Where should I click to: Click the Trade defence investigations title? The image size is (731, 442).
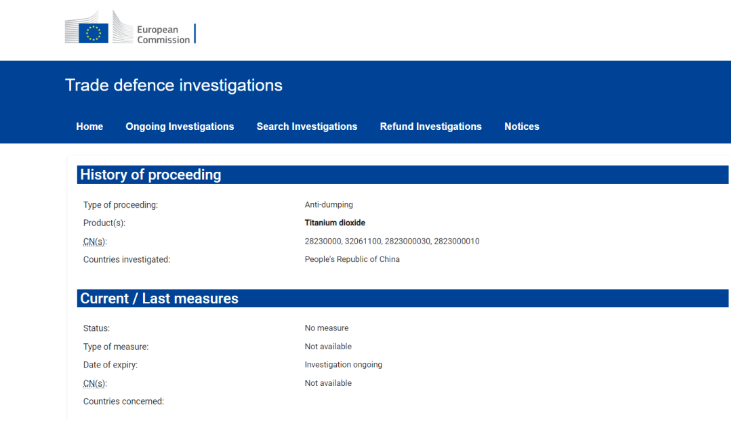173,85
